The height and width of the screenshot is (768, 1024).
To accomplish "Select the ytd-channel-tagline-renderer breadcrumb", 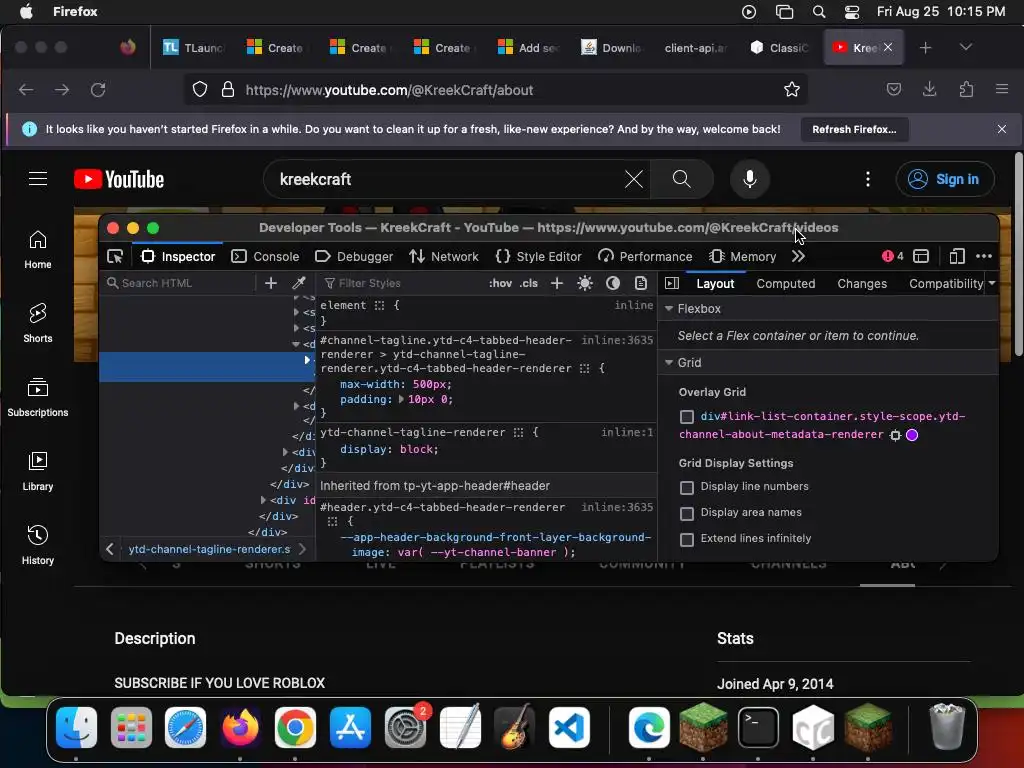I will click(210, 549).
